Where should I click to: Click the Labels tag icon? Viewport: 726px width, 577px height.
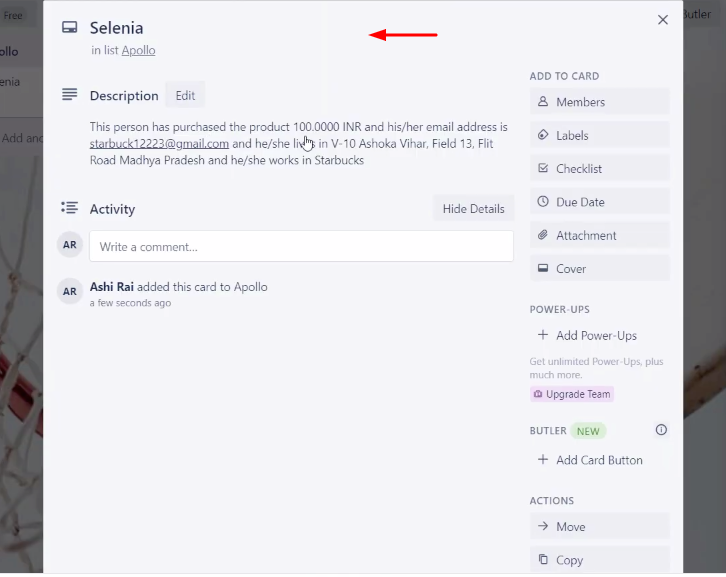543,135
